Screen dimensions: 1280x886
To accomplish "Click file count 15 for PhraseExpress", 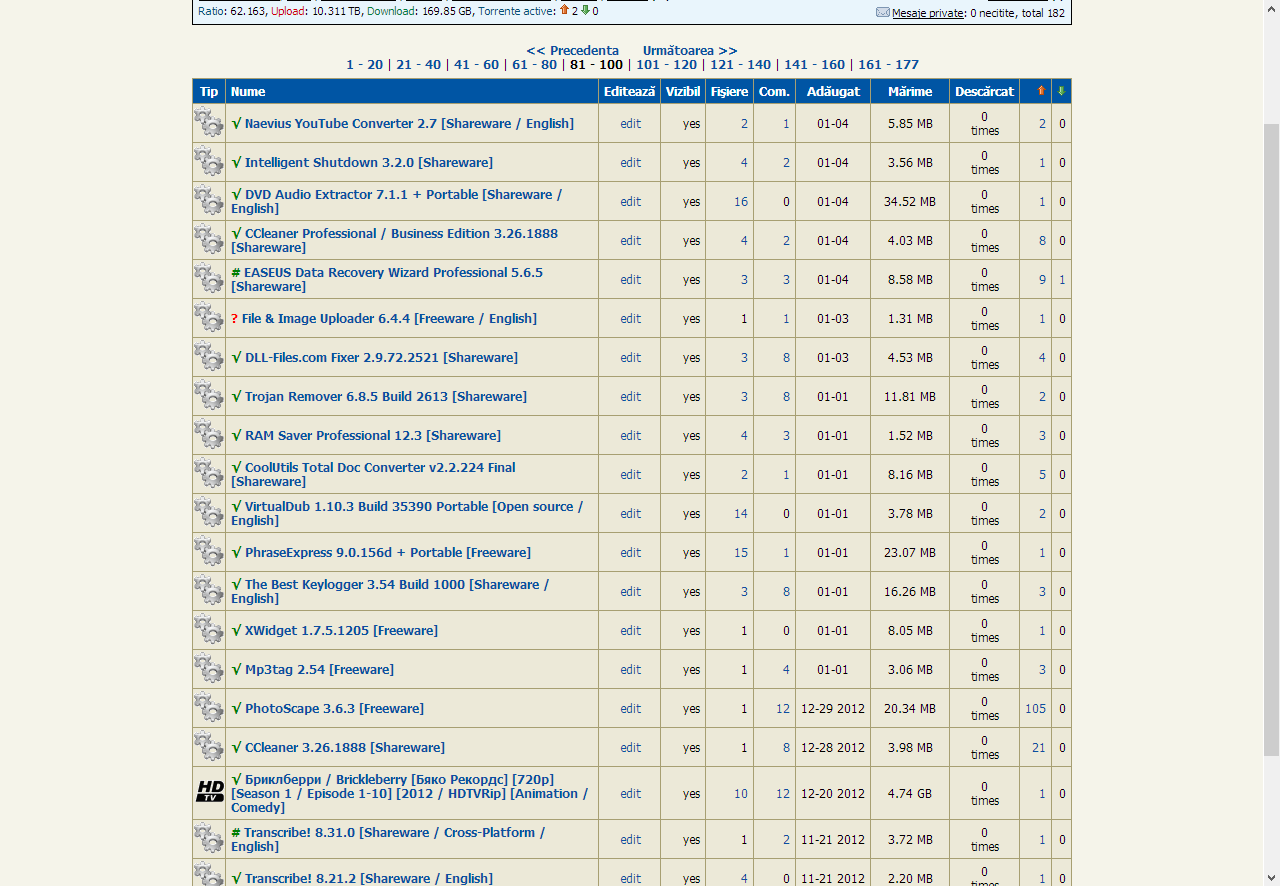I will tap(741, 552).
